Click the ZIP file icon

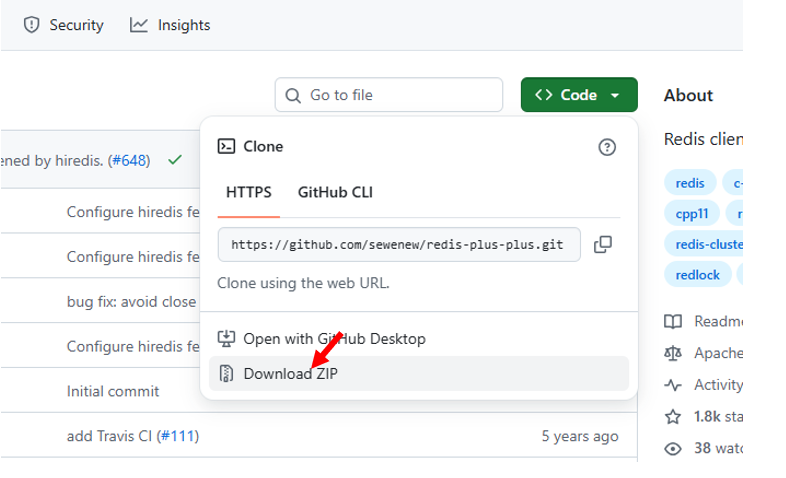point(227,373)
